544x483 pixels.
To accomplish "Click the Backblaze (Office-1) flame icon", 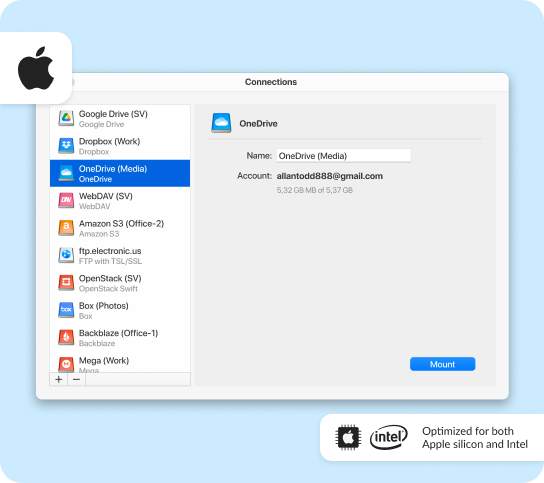I will [66, 338].
